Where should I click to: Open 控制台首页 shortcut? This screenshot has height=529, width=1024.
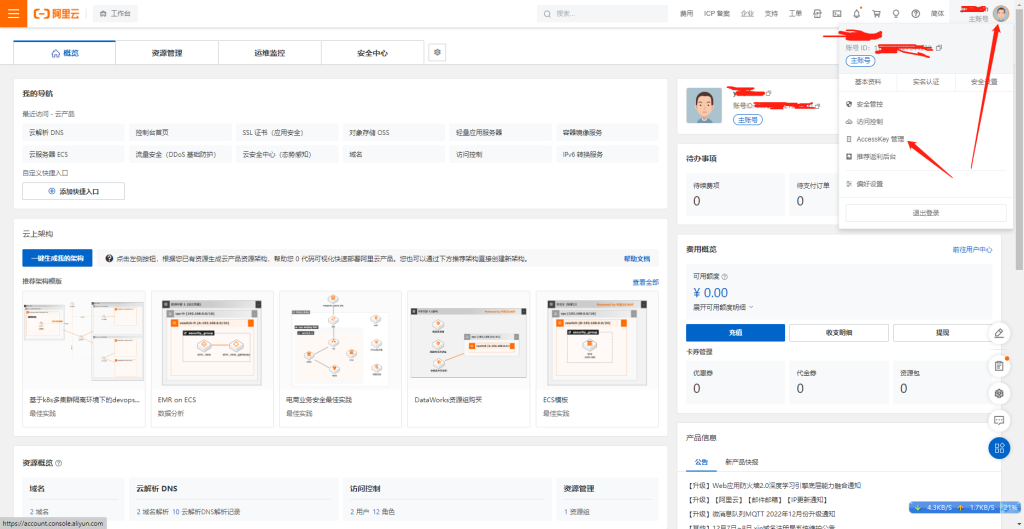click(180, 133)
